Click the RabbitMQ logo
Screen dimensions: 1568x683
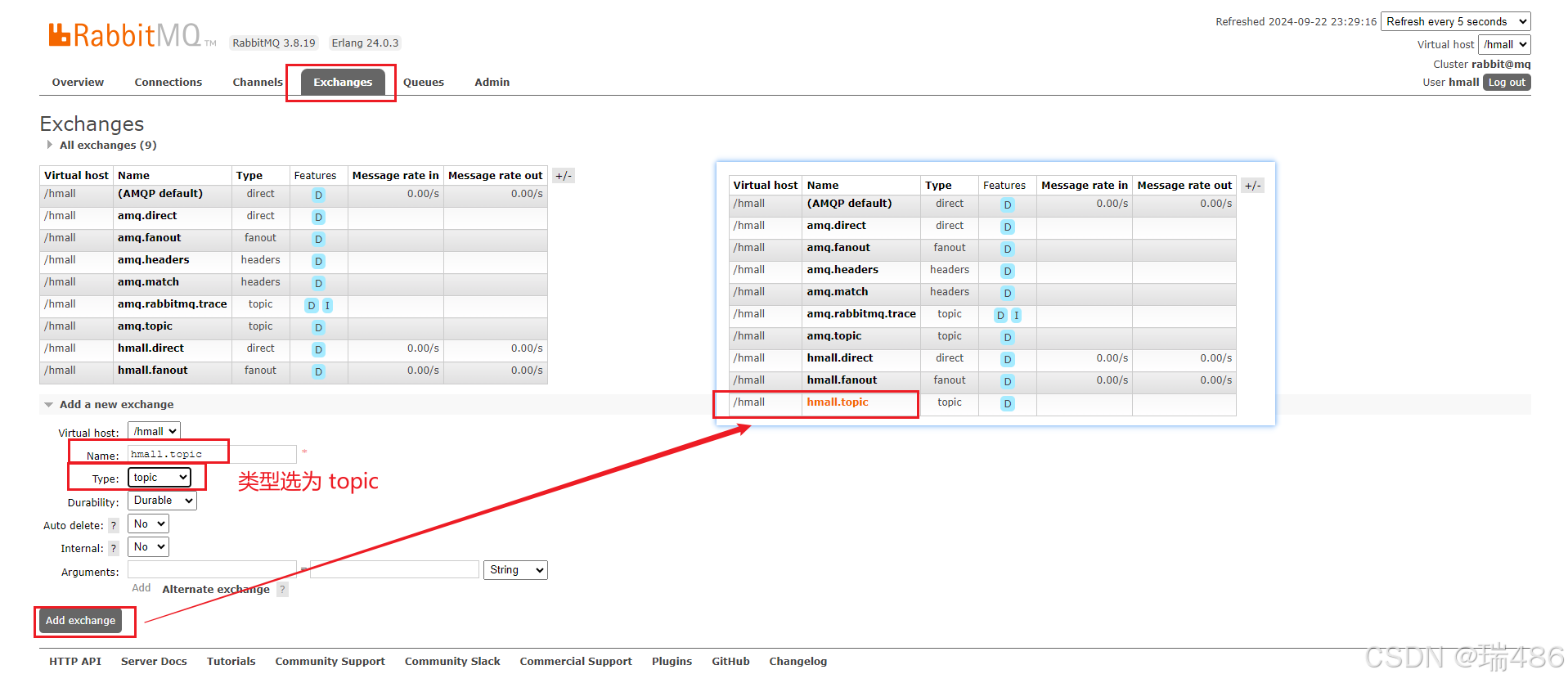[132, 36]
